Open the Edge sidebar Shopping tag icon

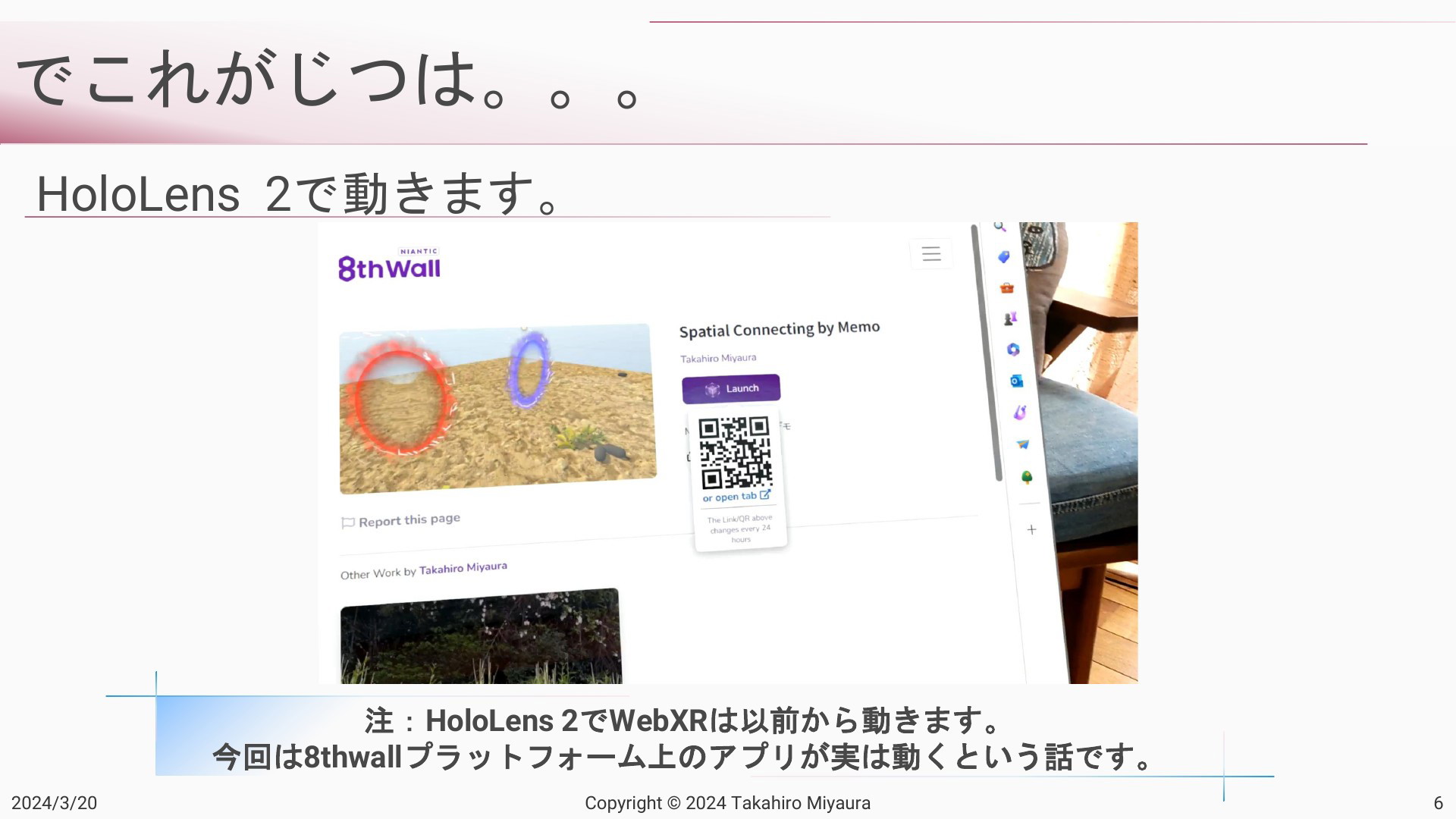[x=1003, y=257]
